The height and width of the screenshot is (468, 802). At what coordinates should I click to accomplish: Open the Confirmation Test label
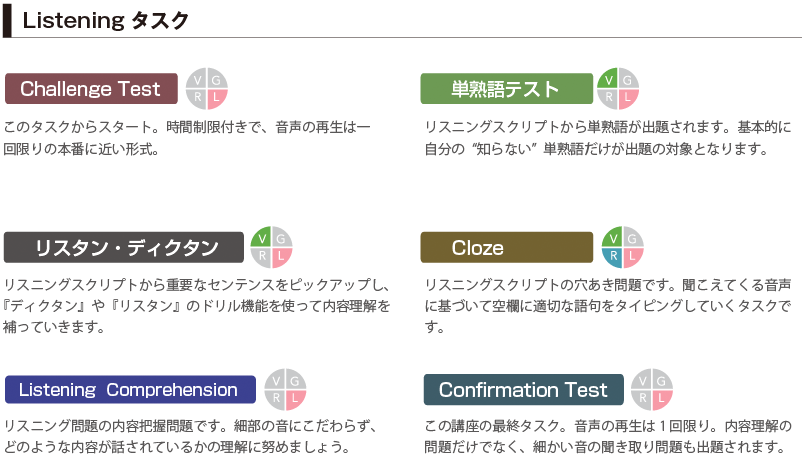[x=523, y=390]
